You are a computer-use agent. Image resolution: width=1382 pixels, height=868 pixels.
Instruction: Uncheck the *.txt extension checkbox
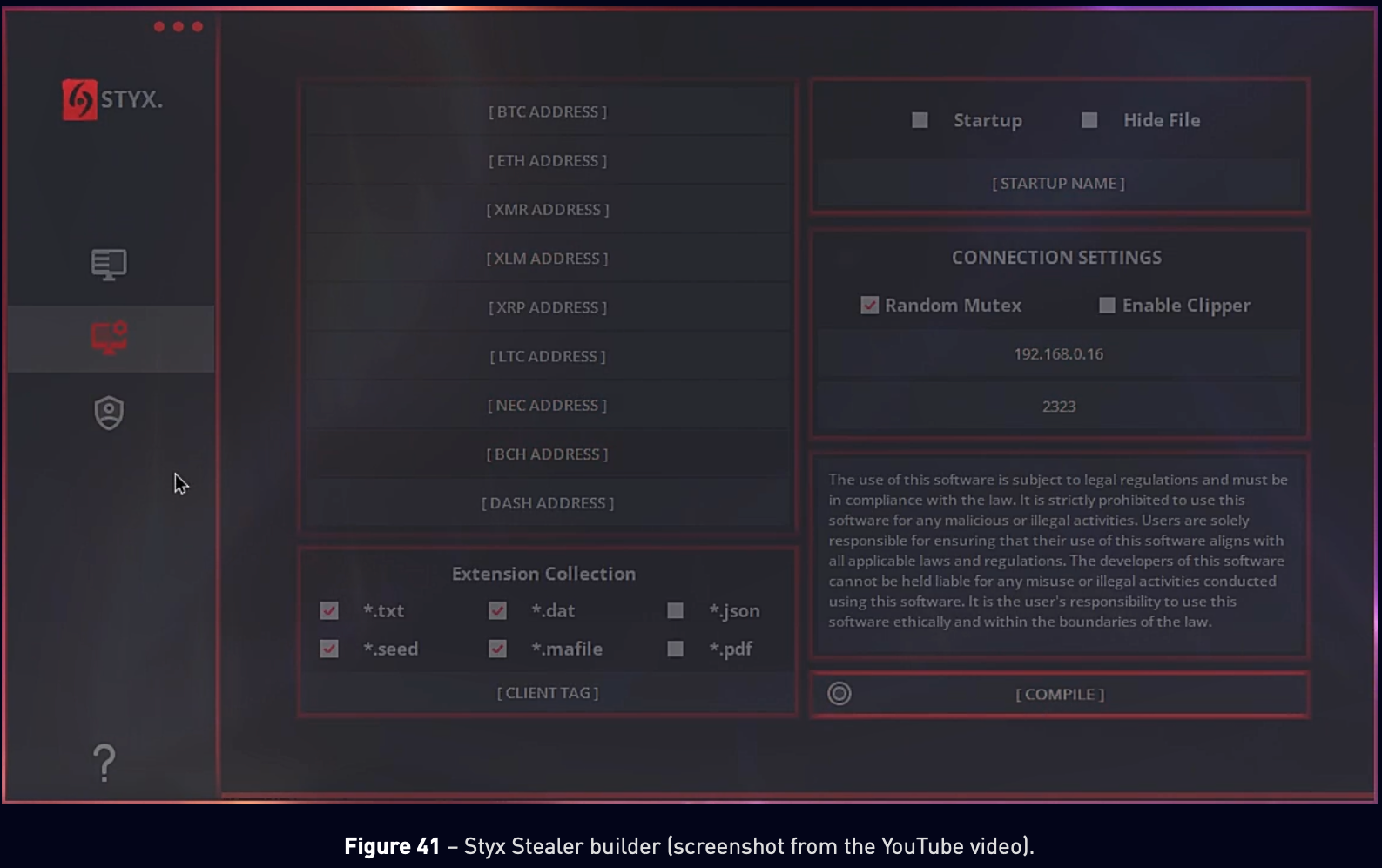coord(329,610)
